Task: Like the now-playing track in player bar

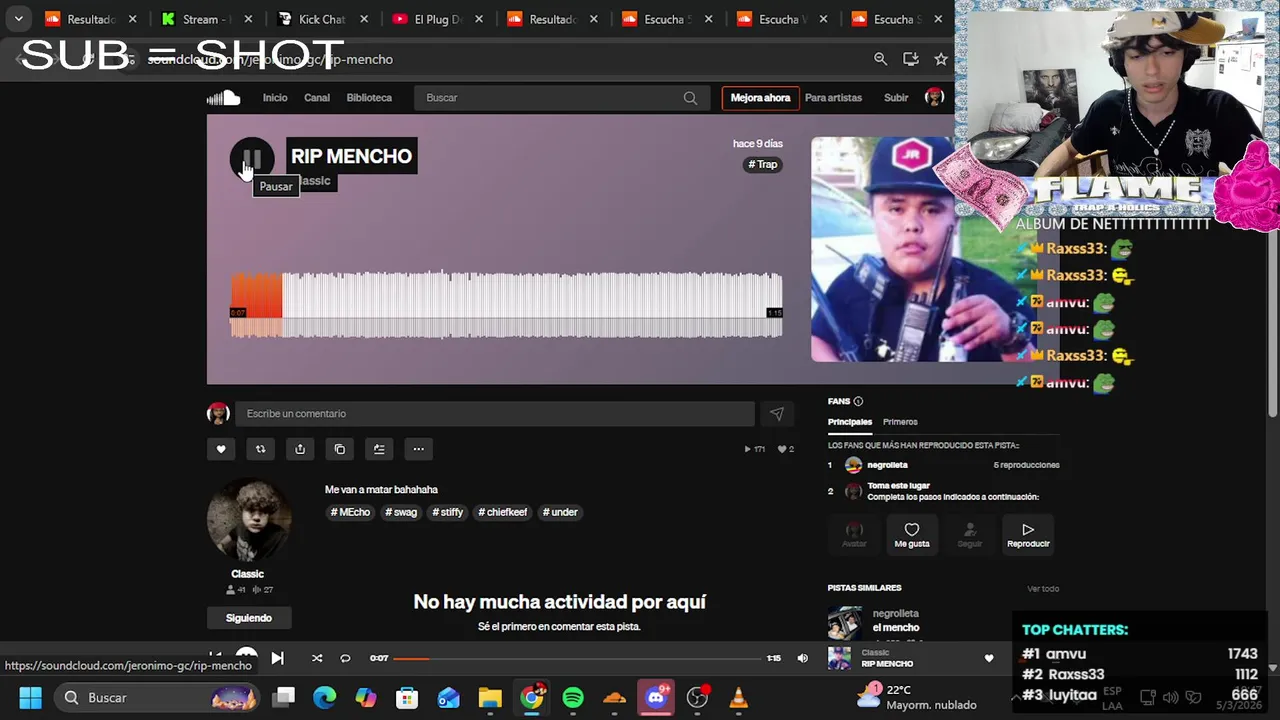Action: (x=989, y=658)
